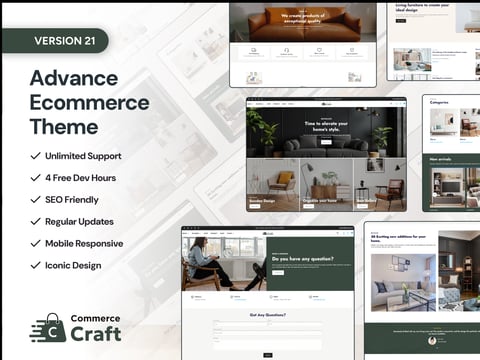Click the heart icon in the feature row
Screen dimensions: 480x360
click(x=319, y=50)
